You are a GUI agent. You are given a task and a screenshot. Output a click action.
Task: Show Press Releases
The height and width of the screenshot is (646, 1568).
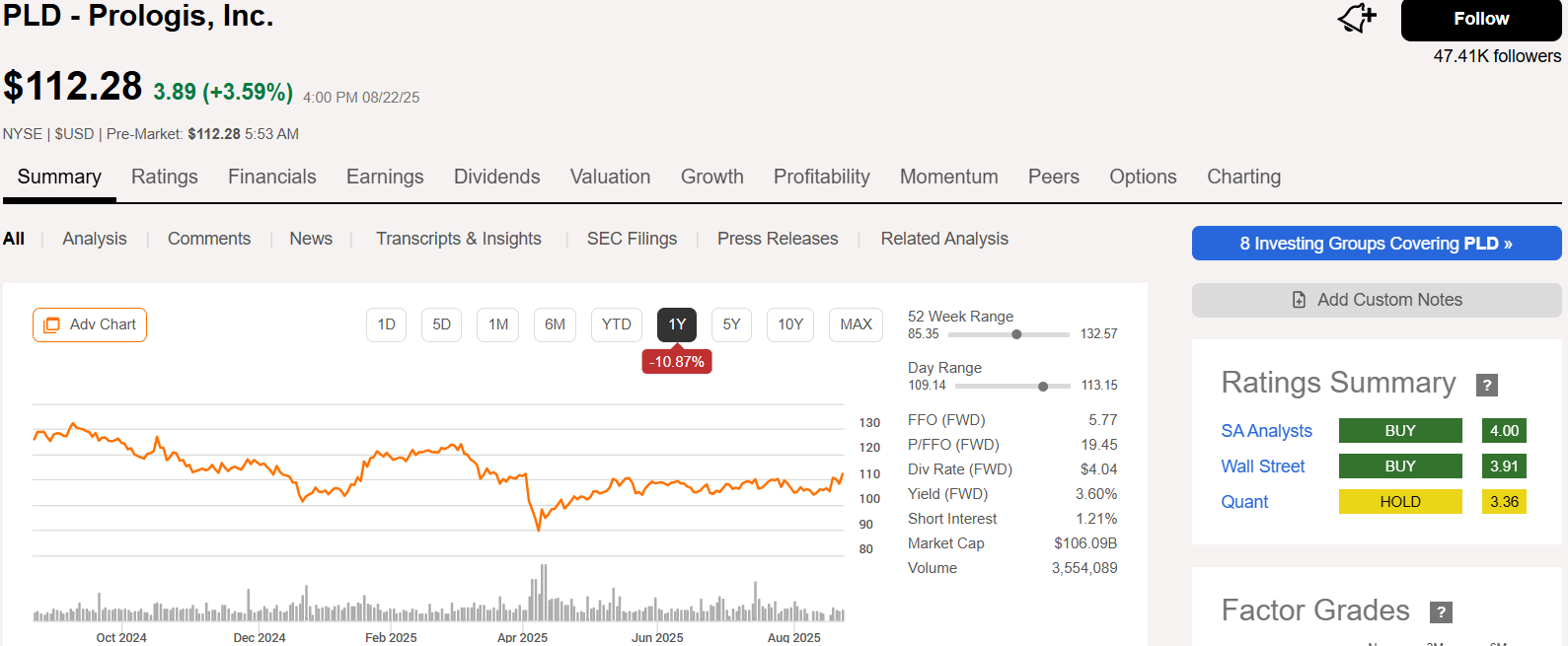tap(778, 239)
